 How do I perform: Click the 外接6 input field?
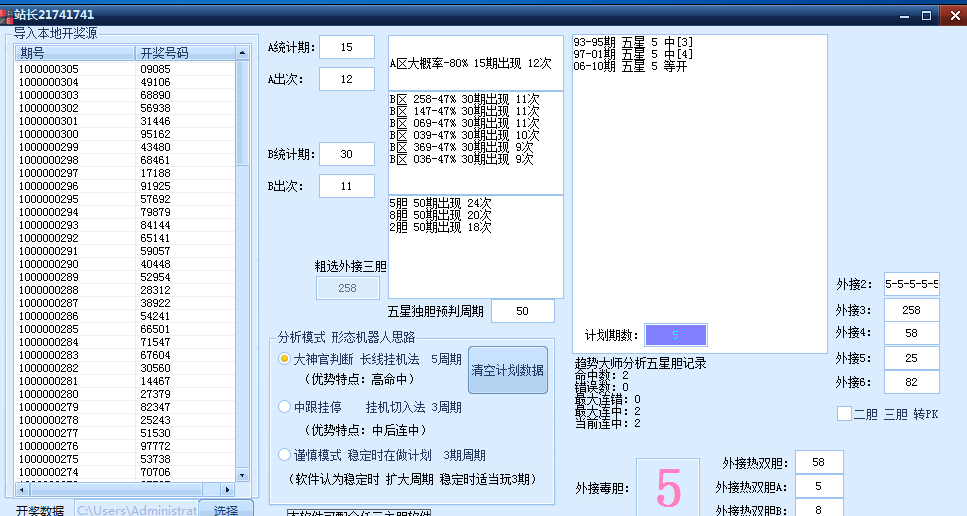pos(911,382)
